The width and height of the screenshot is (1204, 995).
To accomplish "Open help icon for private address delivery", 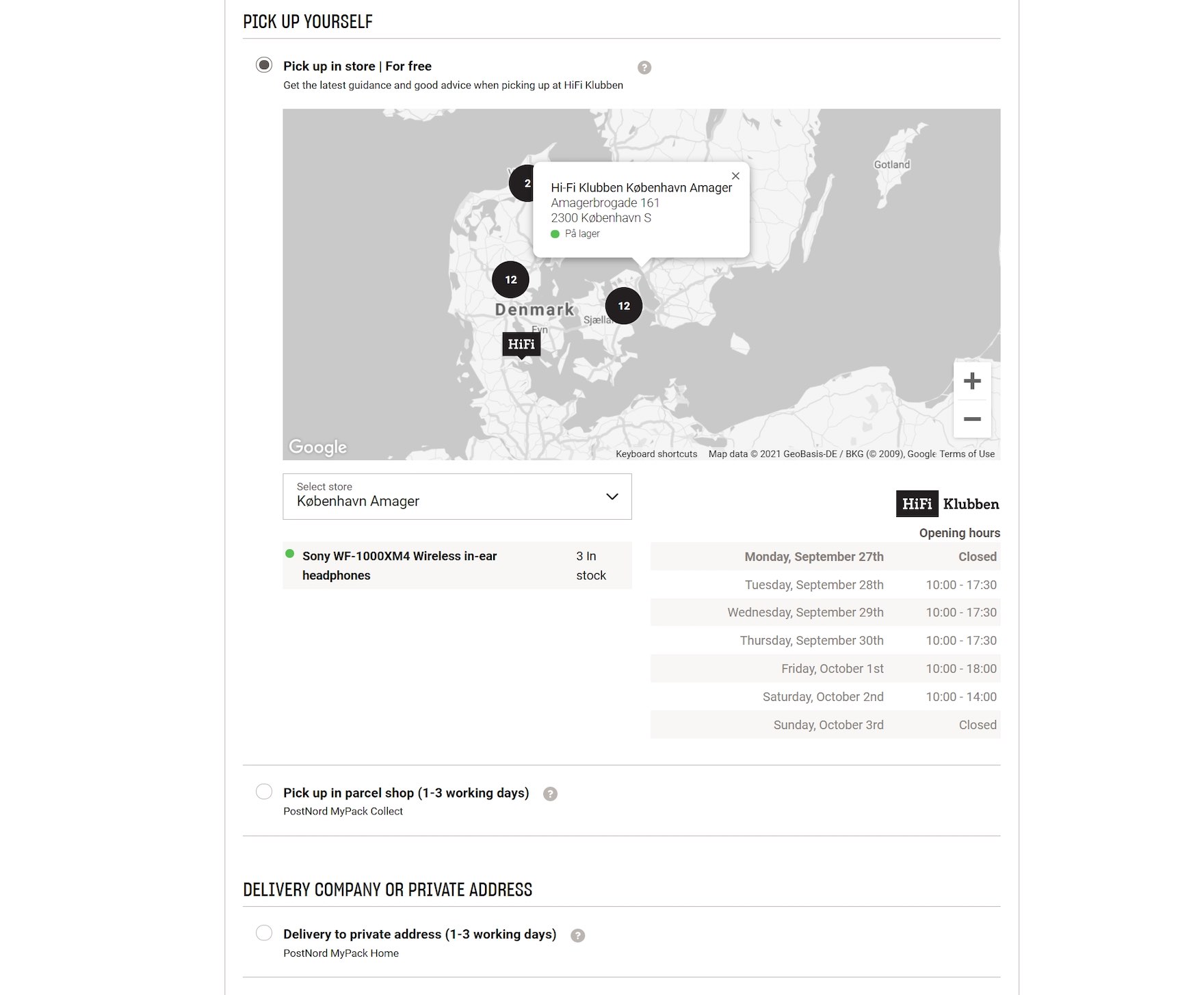I will pos(577,936).
